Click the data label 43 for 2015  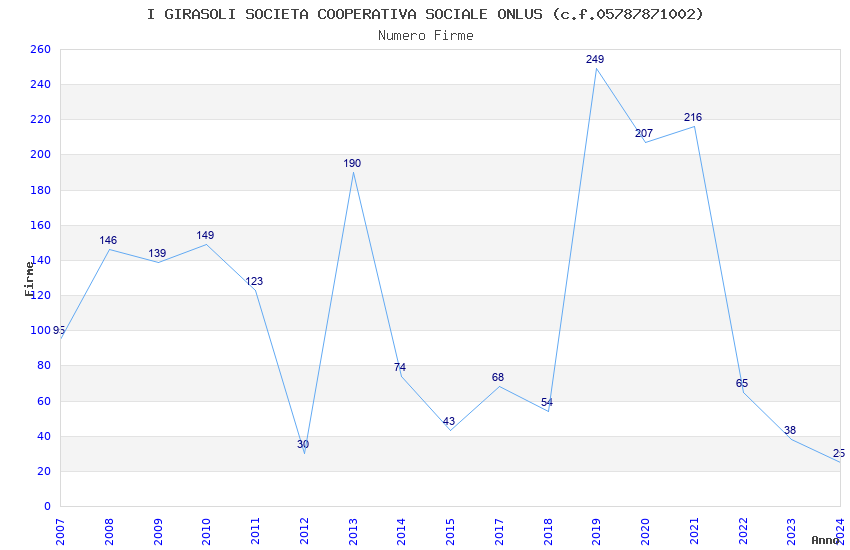448,422
